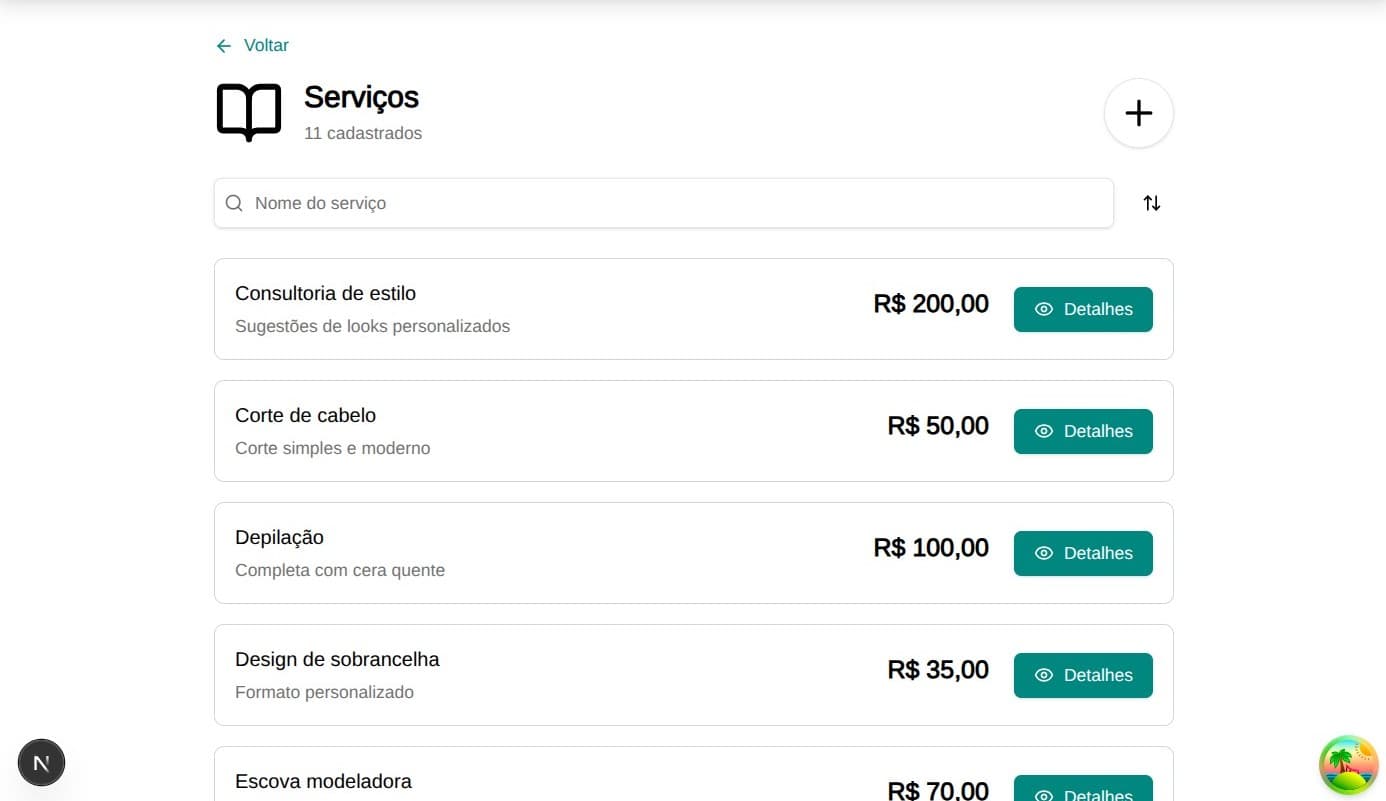Click the open book Serviços icon

pyautogui.click(x=248, y=113)
